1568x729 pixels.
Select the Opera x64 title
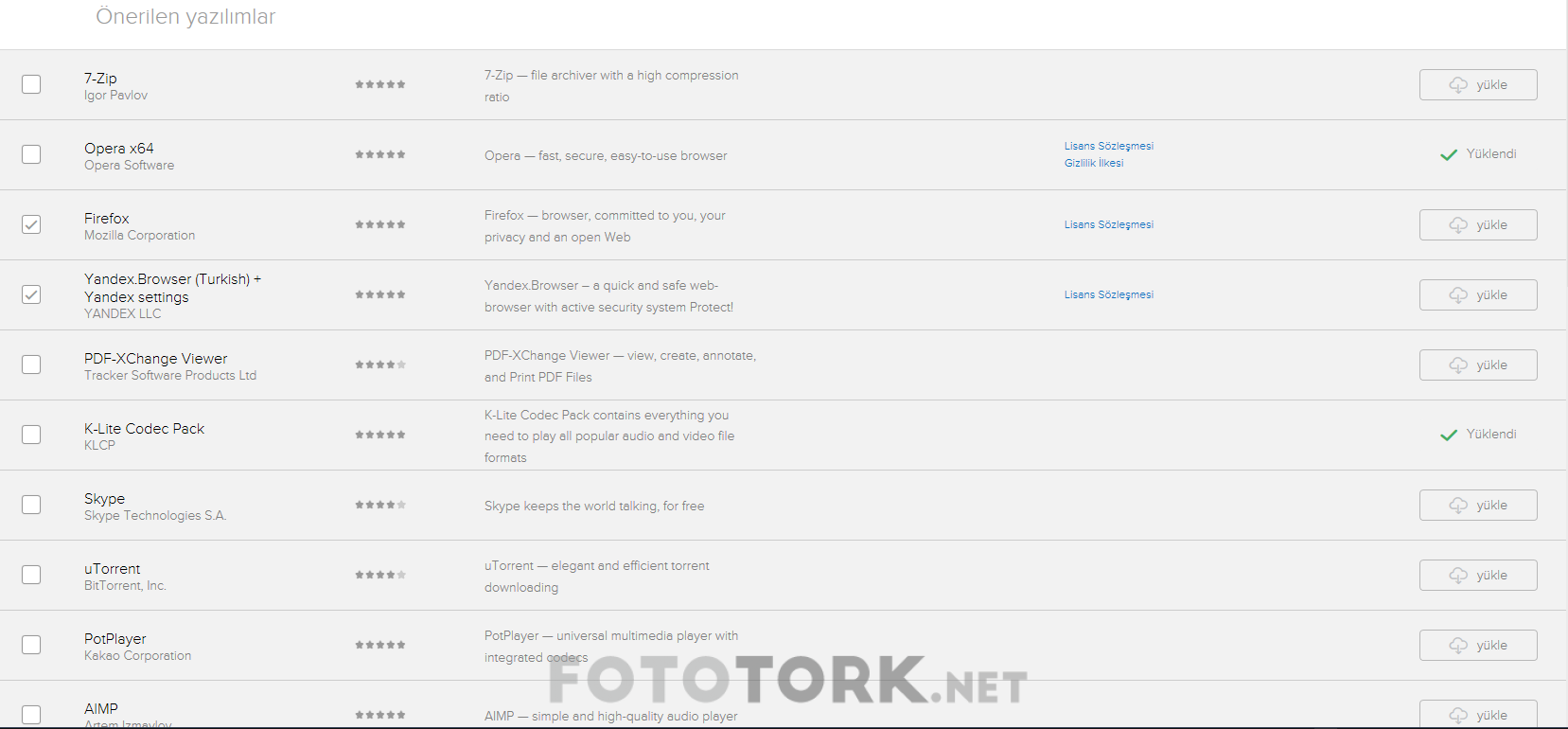pyautogui.click(x=119, y=149)
